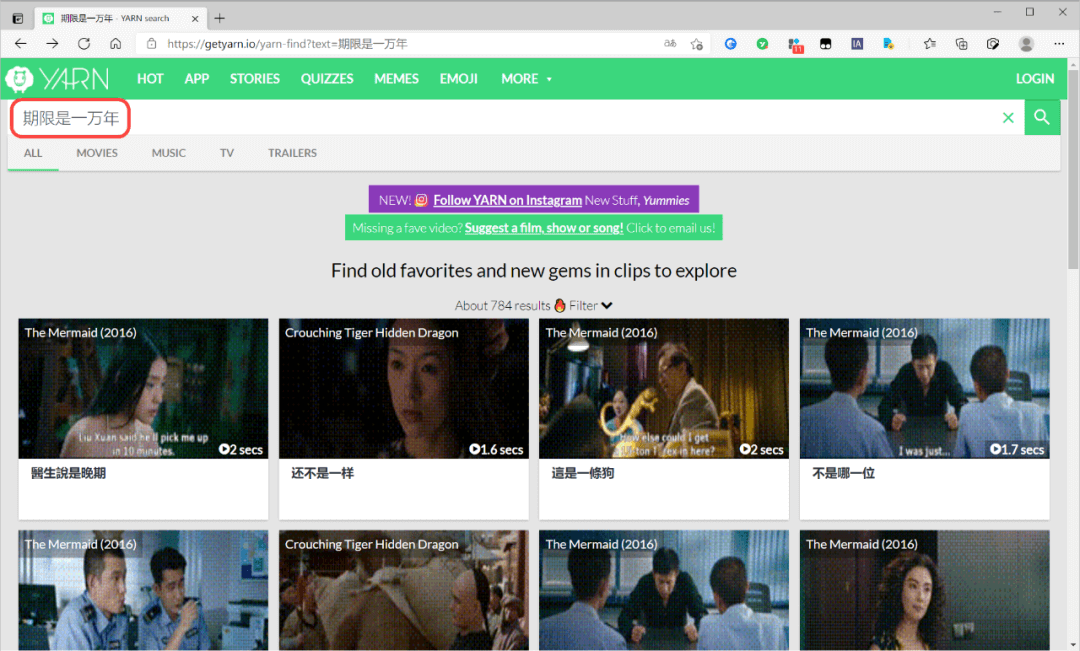
Task: Open Crouching Tiger clip 还不是一样
Action: pos(404,389)
